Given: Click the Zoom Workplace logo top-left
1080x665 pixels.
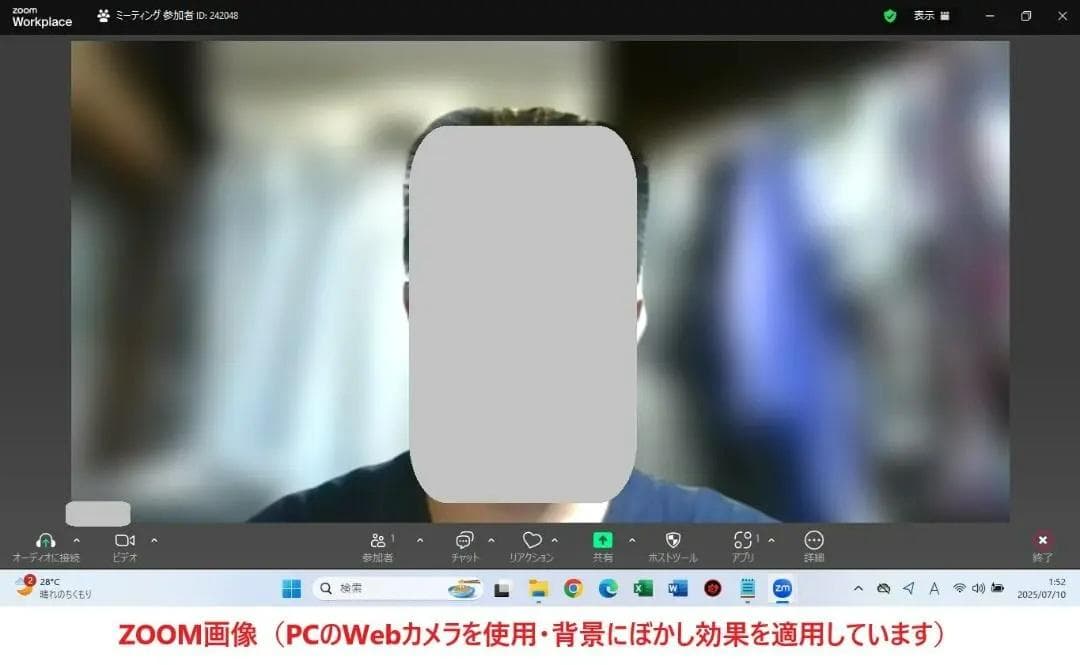Looking at the screenshot, I should [38, 16].
